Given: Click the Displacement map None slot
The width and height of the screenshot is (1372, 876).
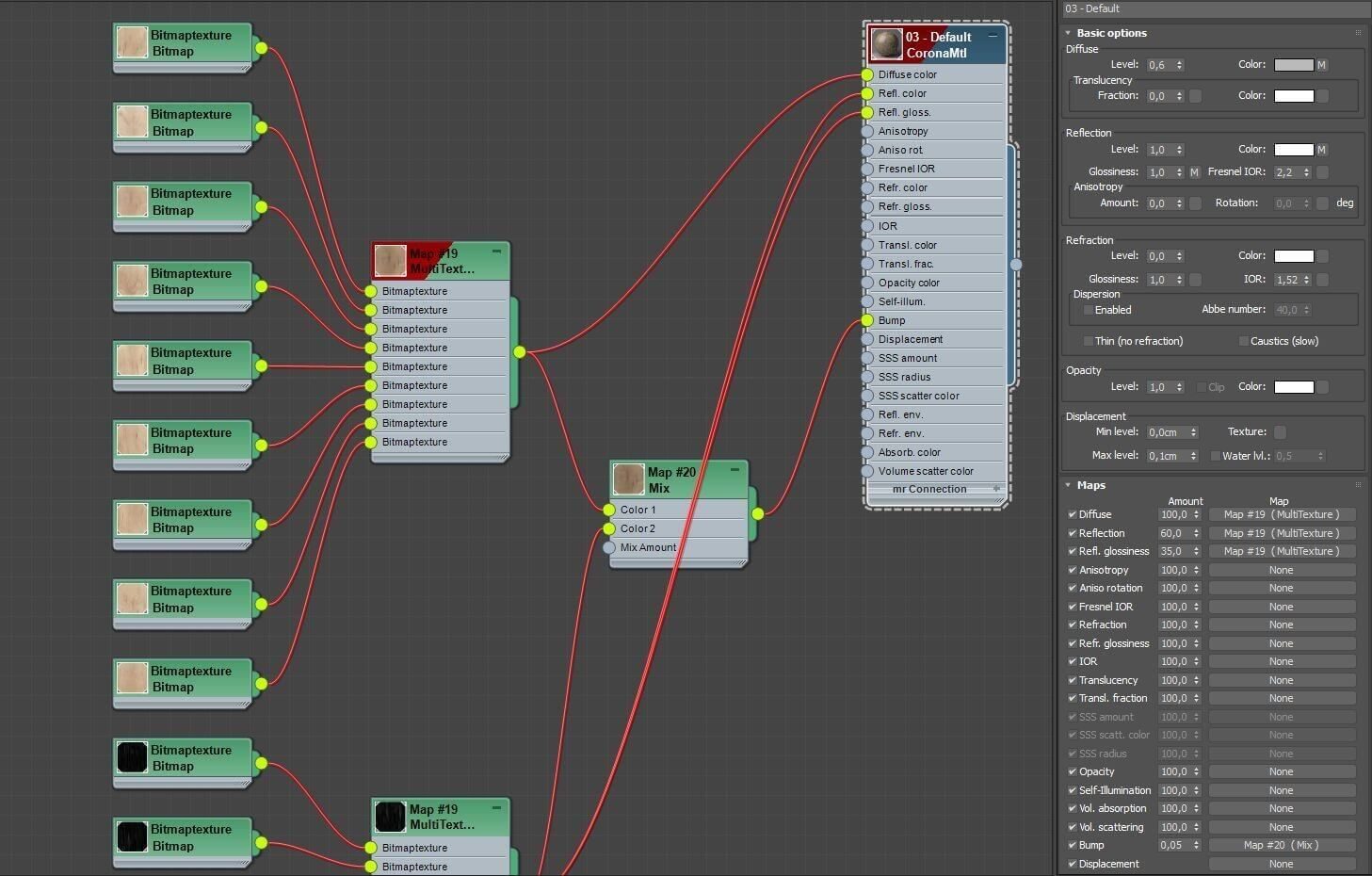Looking at the screenshot, I should pos(1282,864).
